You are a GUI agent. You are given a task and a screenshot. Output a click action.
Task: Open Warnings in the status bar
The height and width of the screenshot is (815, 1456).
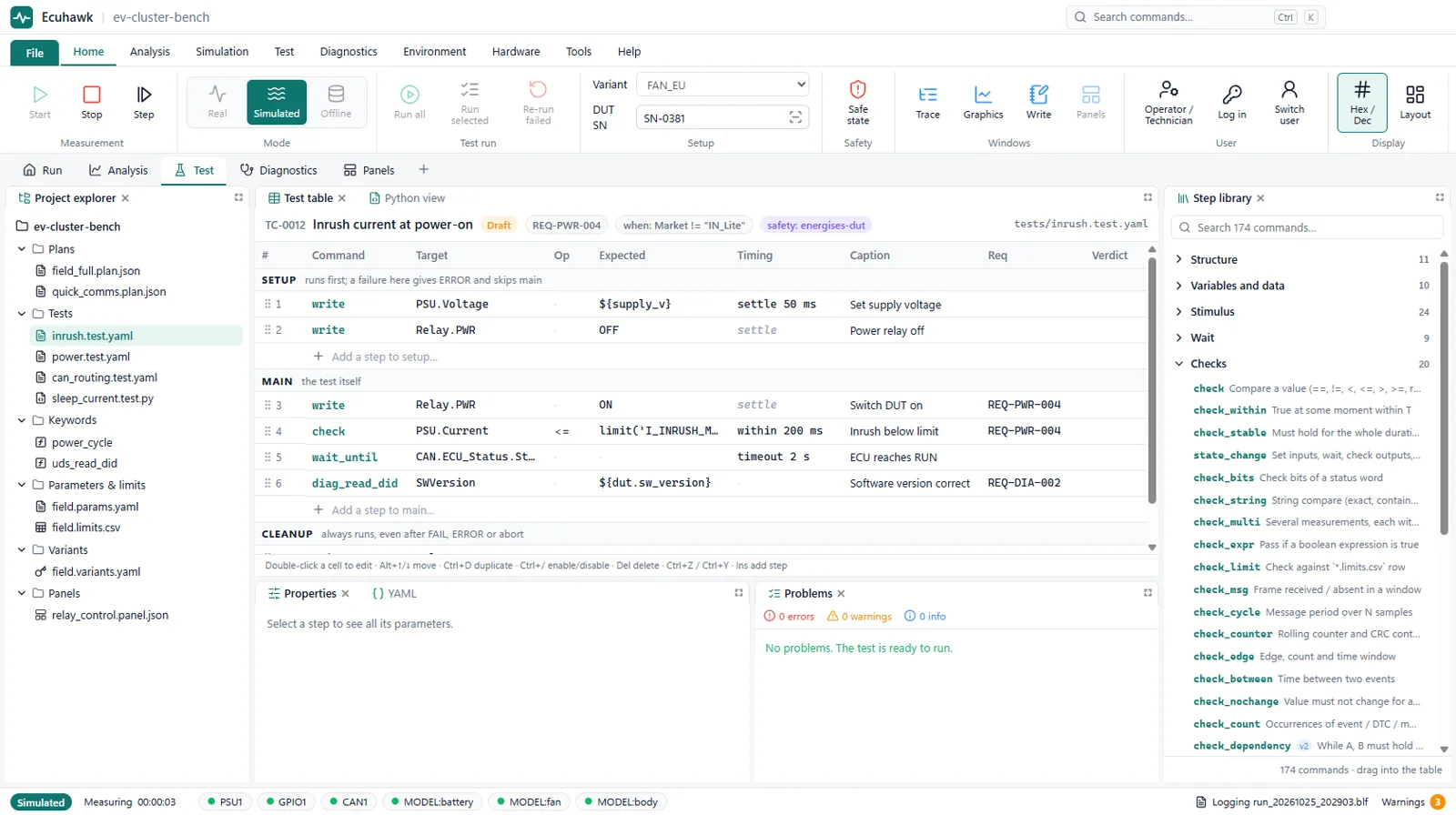coord(1412,802)
